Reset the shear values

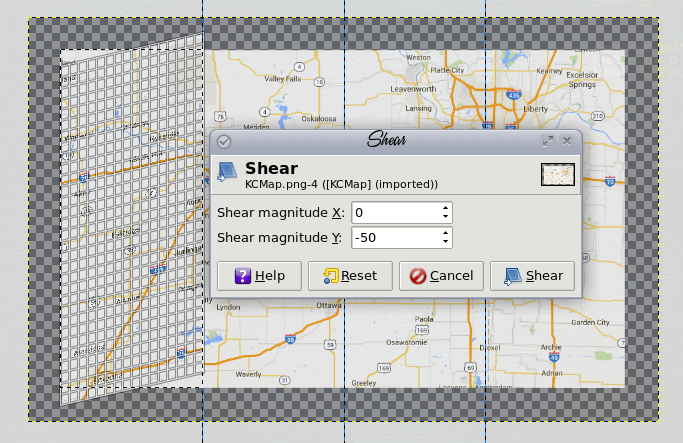click(x=350, y=276)
